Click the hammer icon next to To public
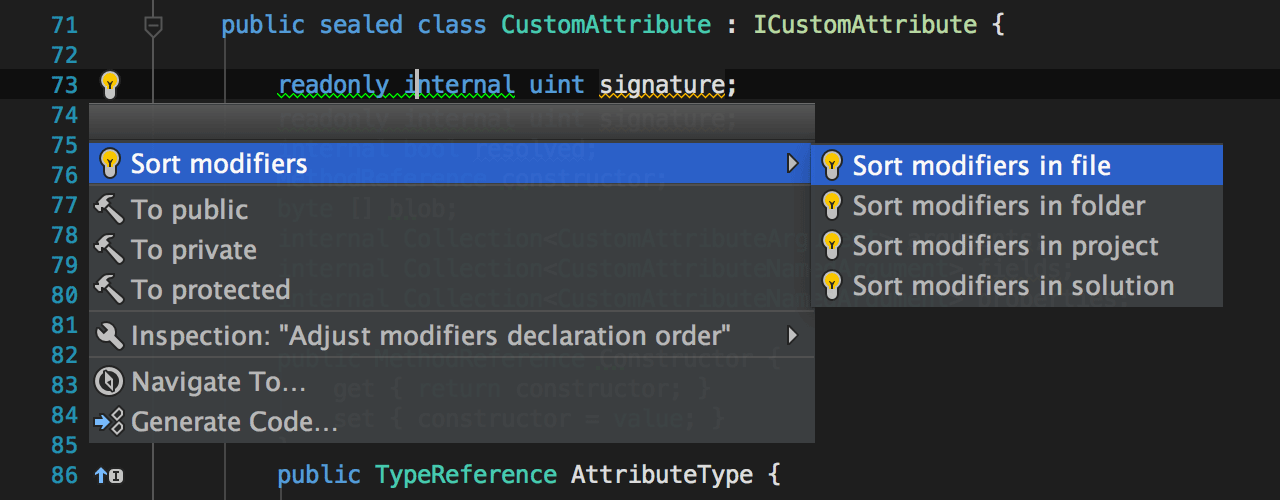The height and width of the screenshot is (500, 1280). point(108,209)
